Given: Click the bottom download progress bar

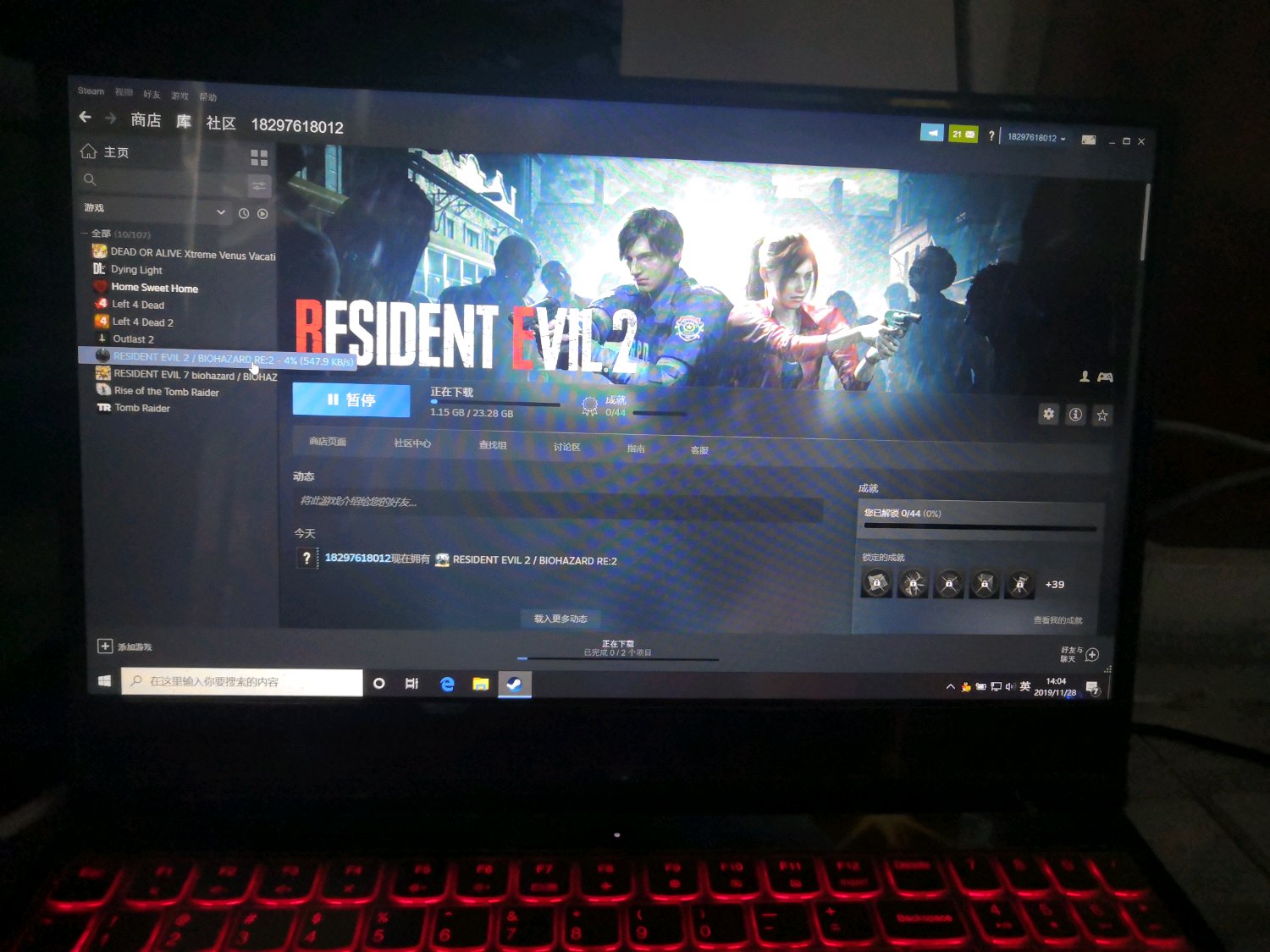Looking at the screenshot, I should tap(618, 658).
